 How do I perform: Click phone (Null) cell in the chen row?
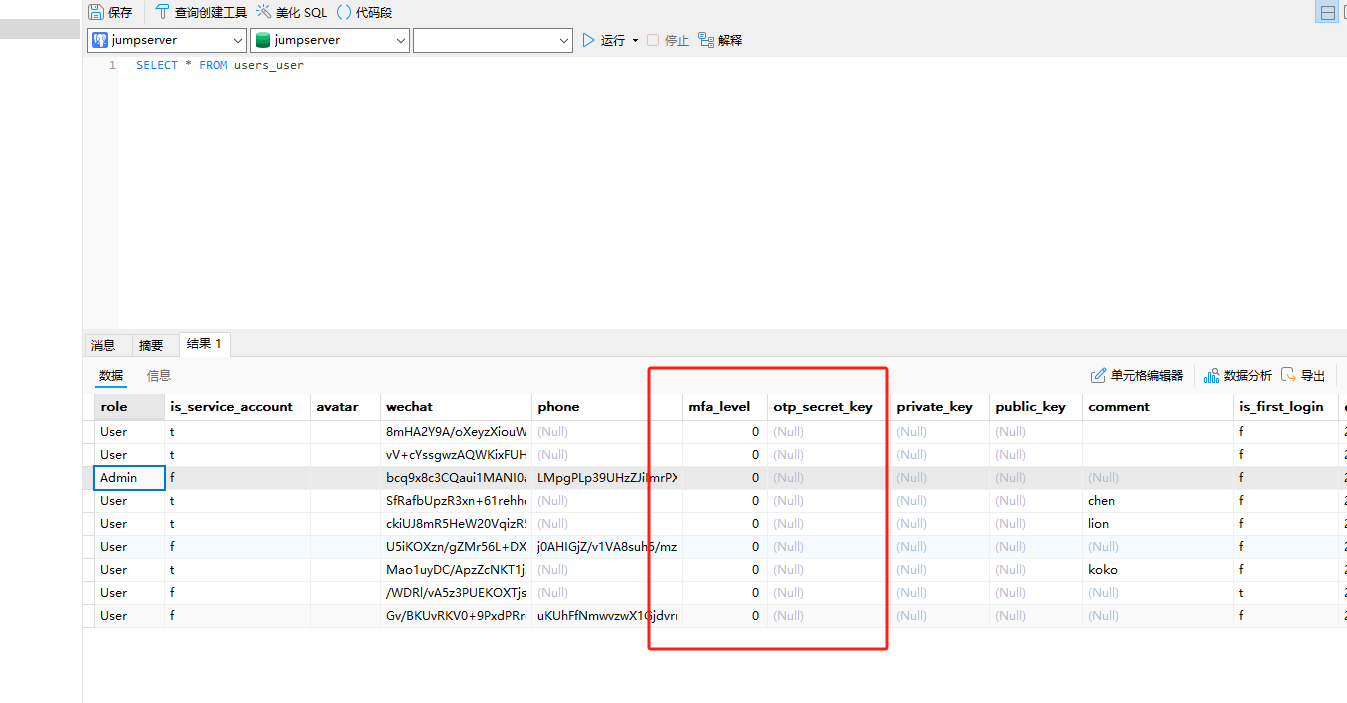click(606, 501)
